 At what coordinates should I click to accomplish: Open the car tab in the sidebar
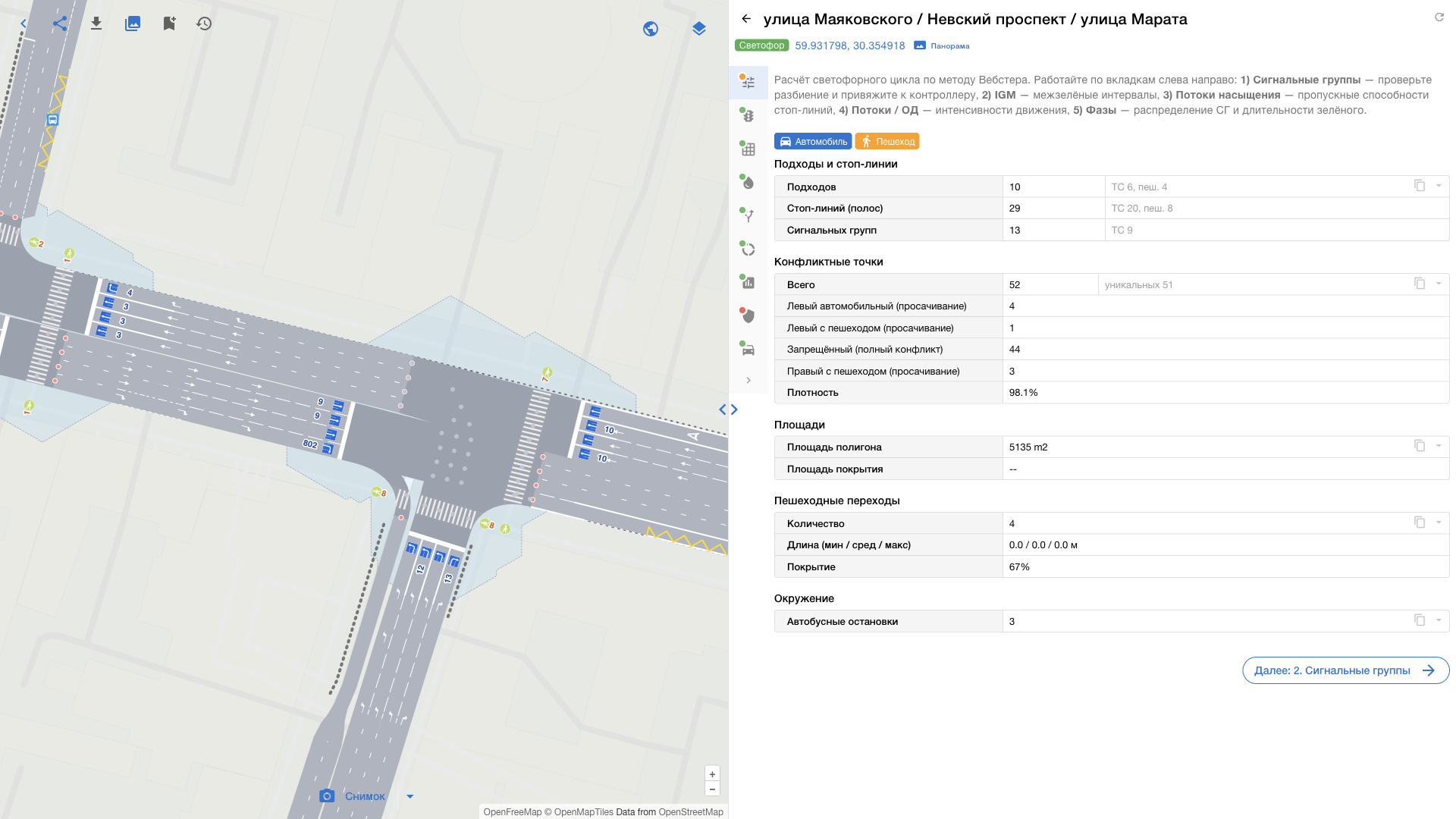coord(748,349)
